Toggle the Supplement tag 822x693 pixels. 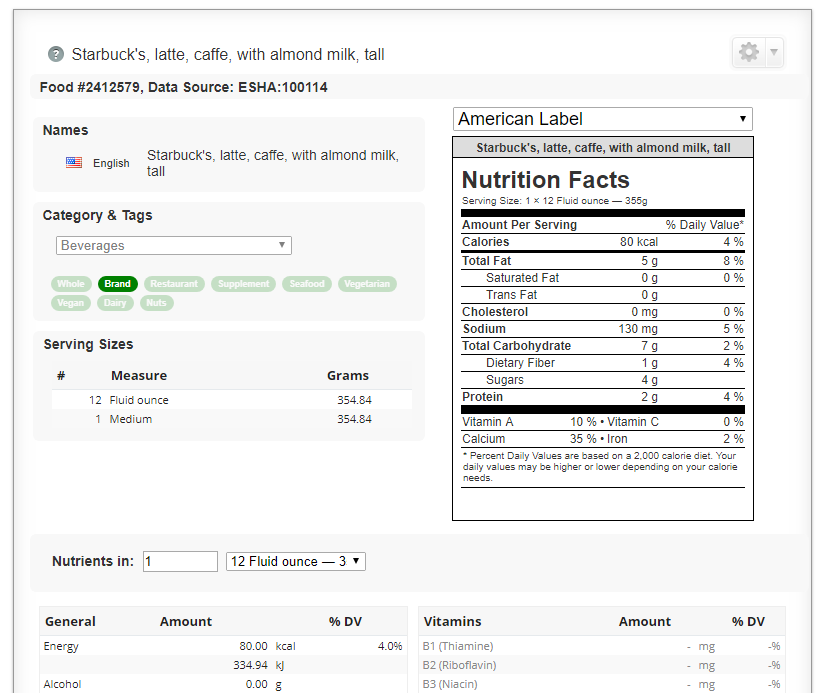tap(243, 284)
